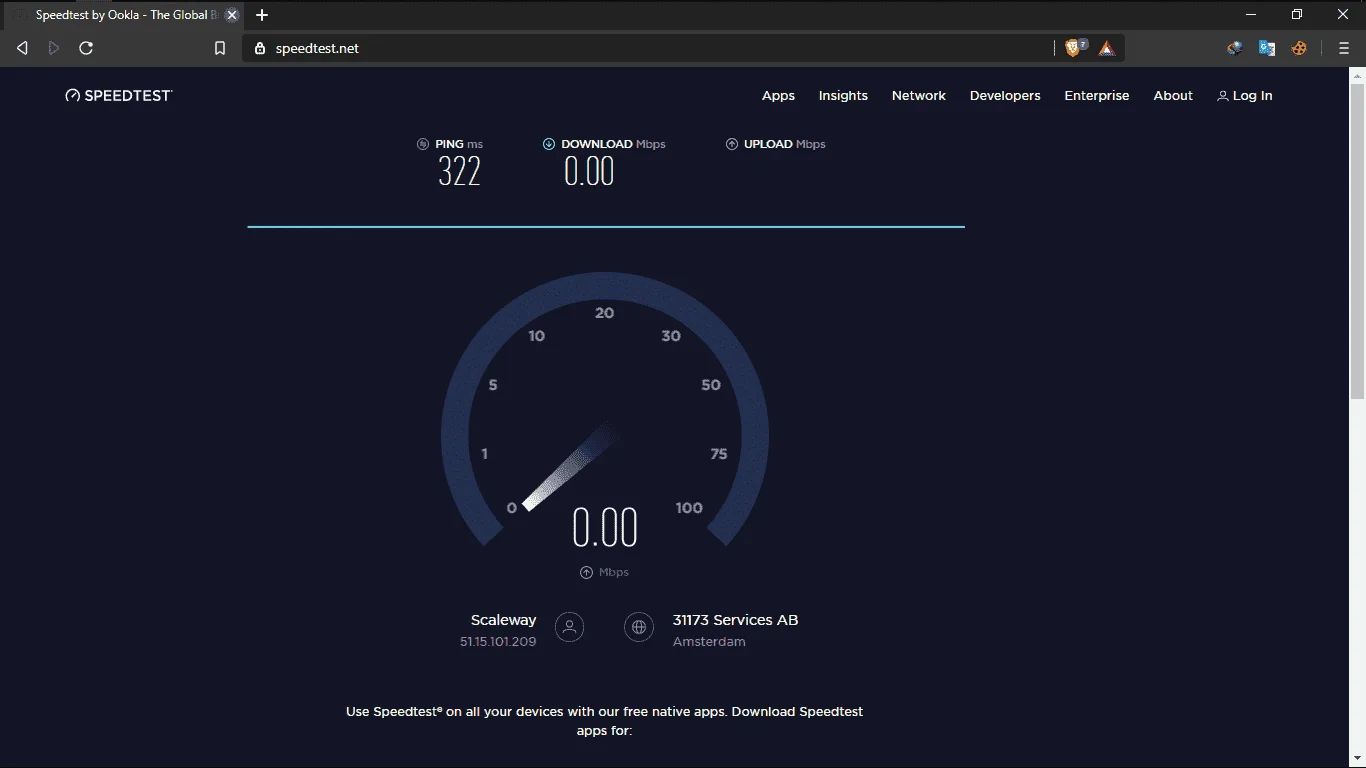Click the browser back button
Image resolution: width=1366 pixels, height=768 pixels.
[x=22, y=48]
